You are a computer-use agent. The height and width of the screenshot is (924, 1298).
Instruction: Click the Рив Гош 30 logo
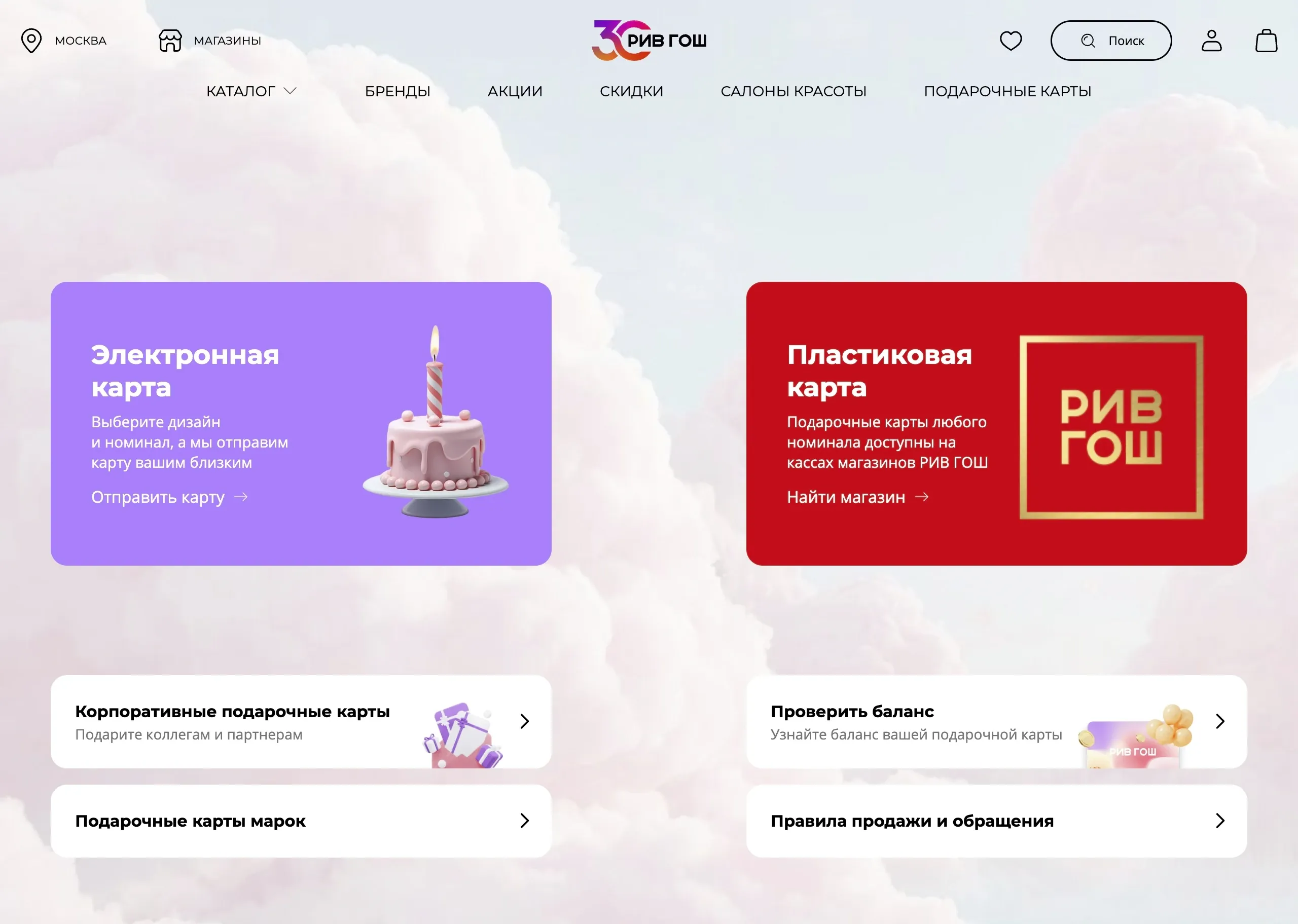coord(650,41)
